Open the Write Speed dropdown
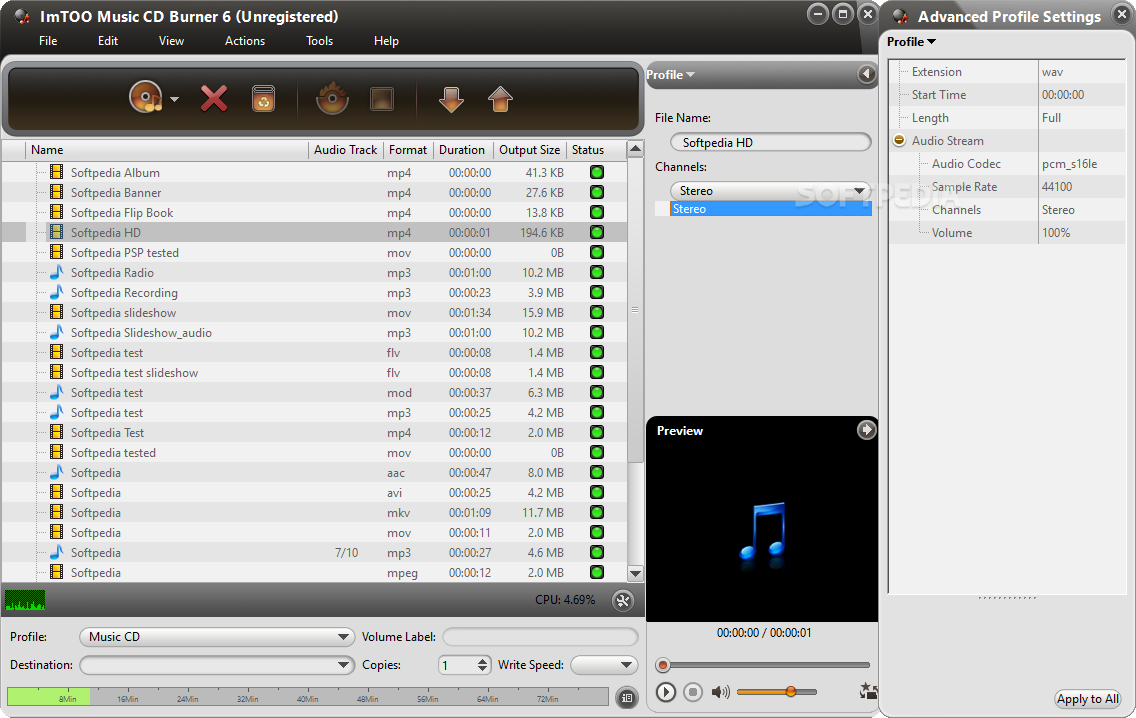Screen dimensions: 1136x718 tap(604, 665)
